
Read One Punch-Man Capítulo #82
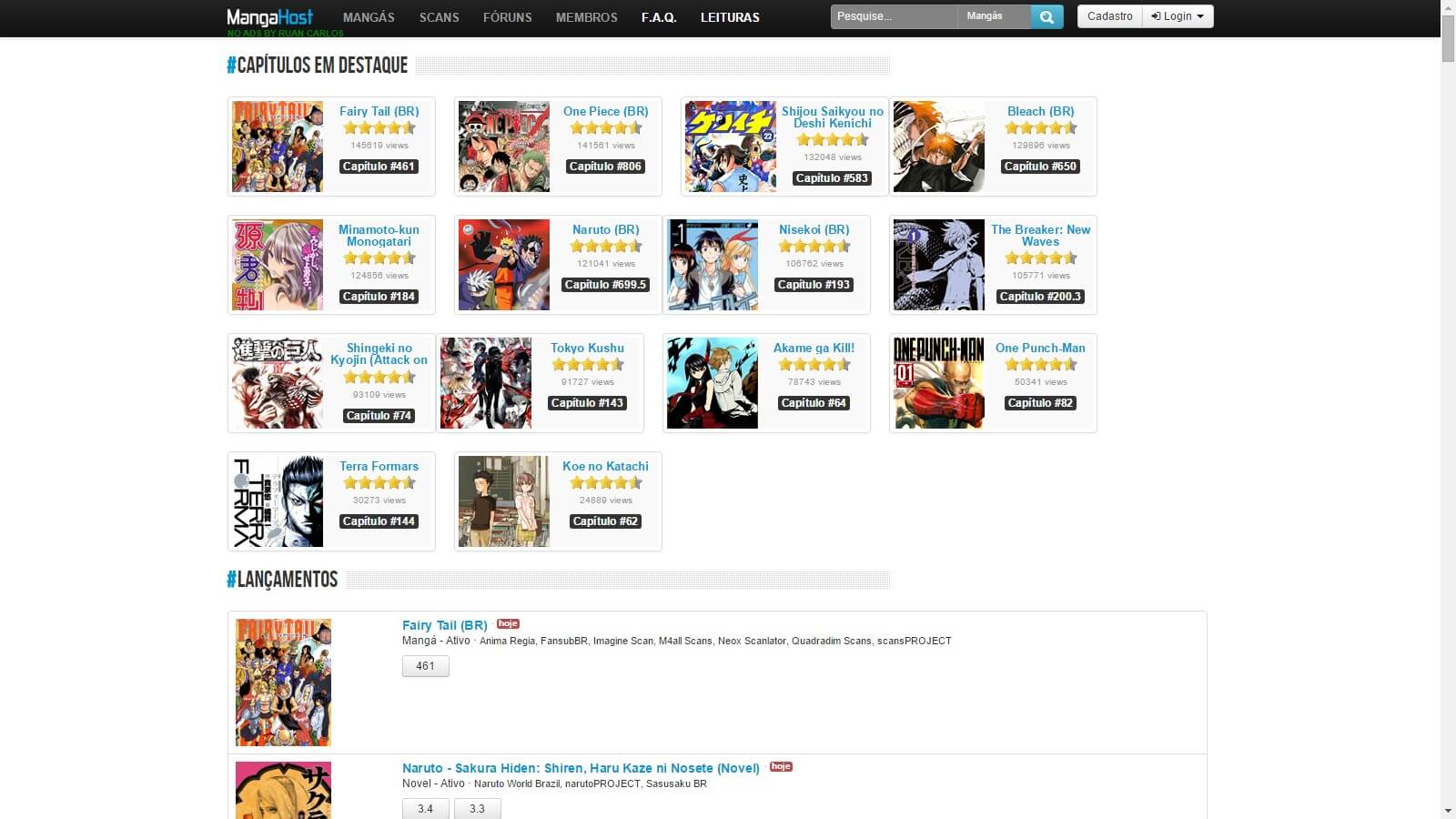tap(1040, 403)
